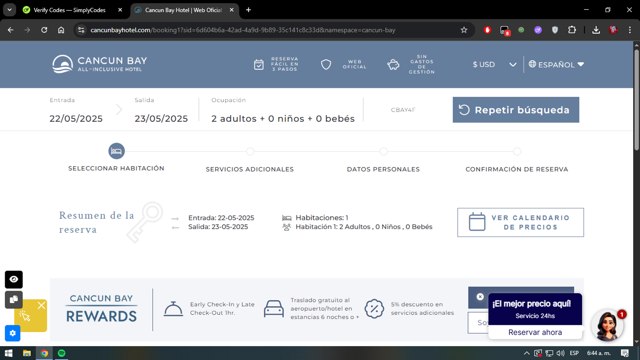Open a new browser tab
Screen dimensions: 640x360
[x=248, y=10]
